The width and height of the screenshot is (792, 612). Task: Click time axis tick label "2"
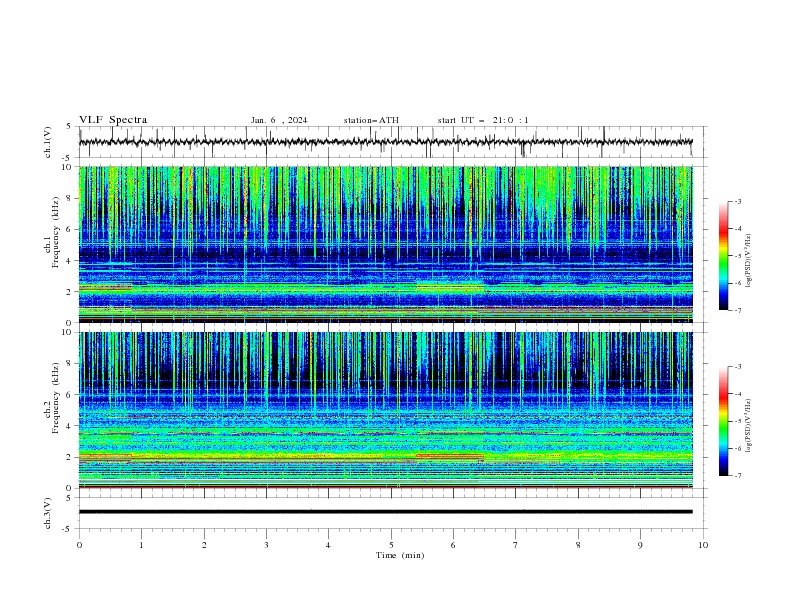click(204, 545)
